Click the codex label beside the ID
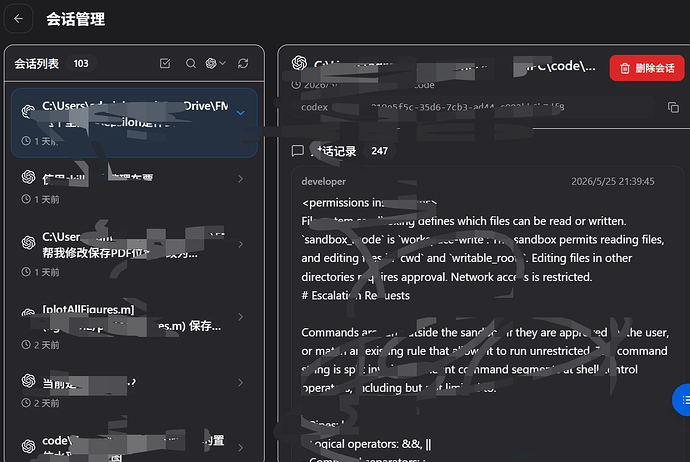This screenshot has width=690, height=462. (314, 107)
